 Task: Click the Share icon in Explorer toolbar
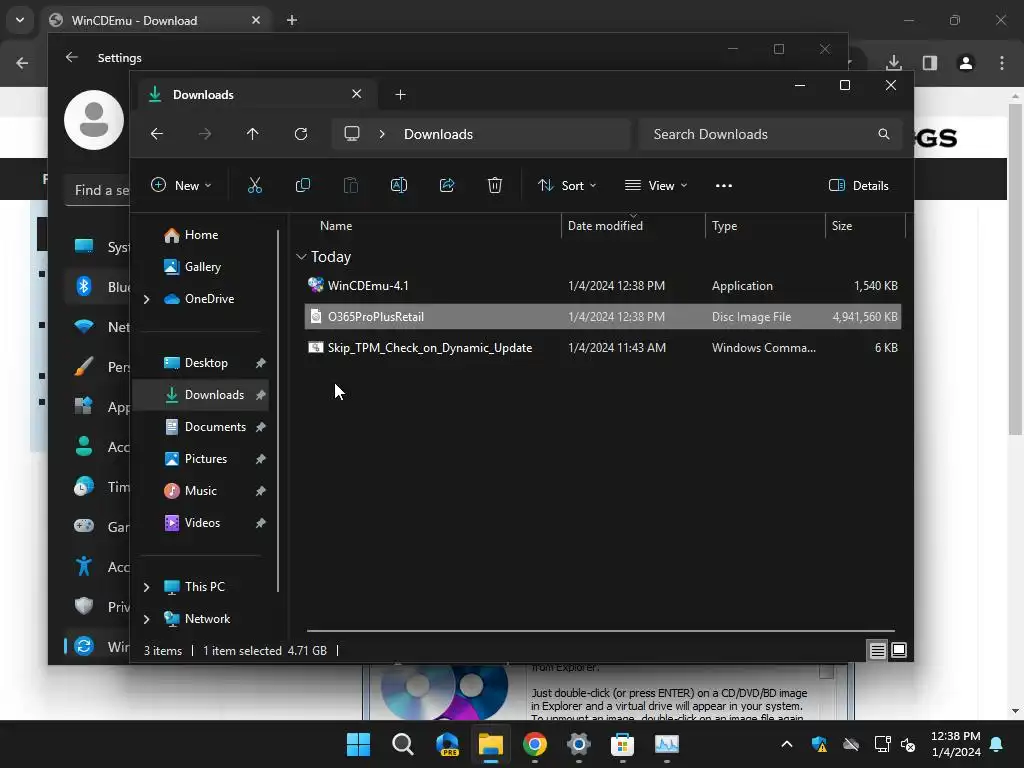tap(447, 185)
